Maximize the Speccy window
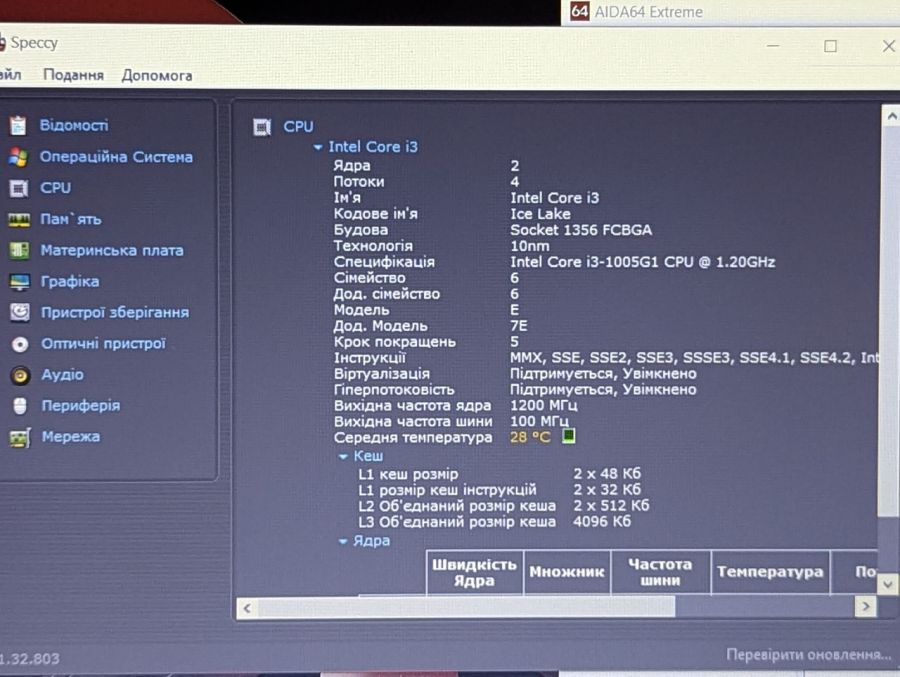 tap(830, 46)
